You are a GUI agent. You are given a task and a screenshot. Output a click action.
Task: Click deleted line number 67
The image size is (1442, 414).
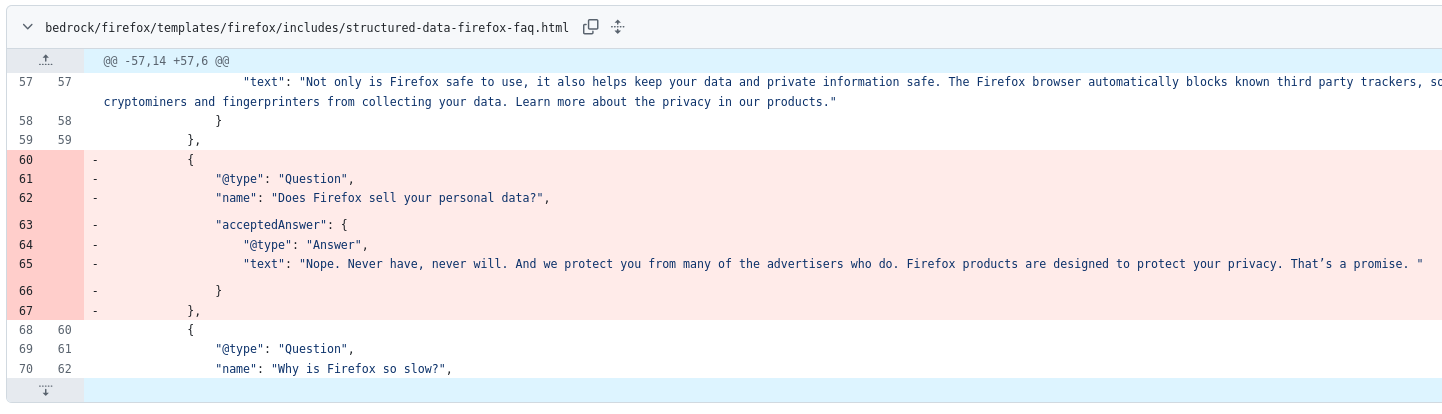[x=26, y=310]
